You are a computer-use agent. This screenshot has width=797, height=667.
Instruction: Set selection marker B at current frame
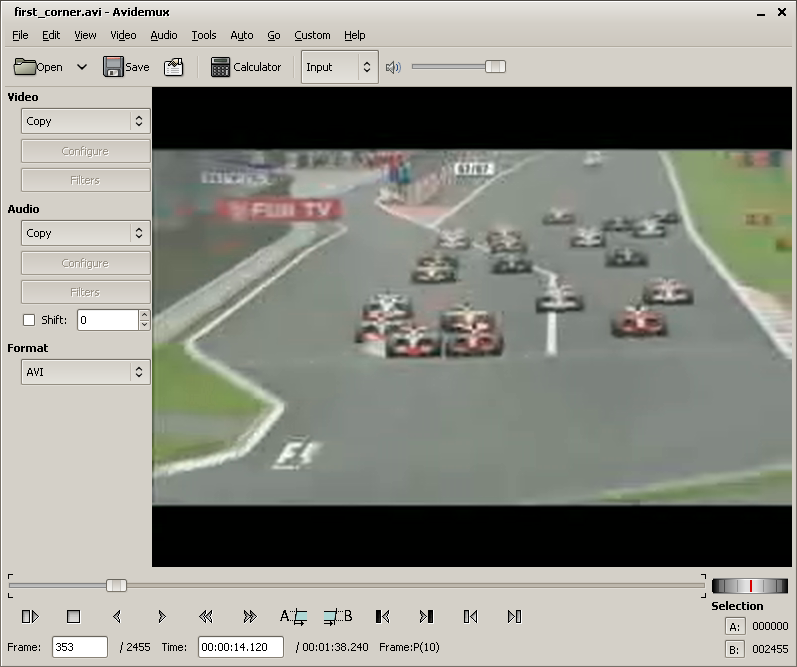point(338,616)
